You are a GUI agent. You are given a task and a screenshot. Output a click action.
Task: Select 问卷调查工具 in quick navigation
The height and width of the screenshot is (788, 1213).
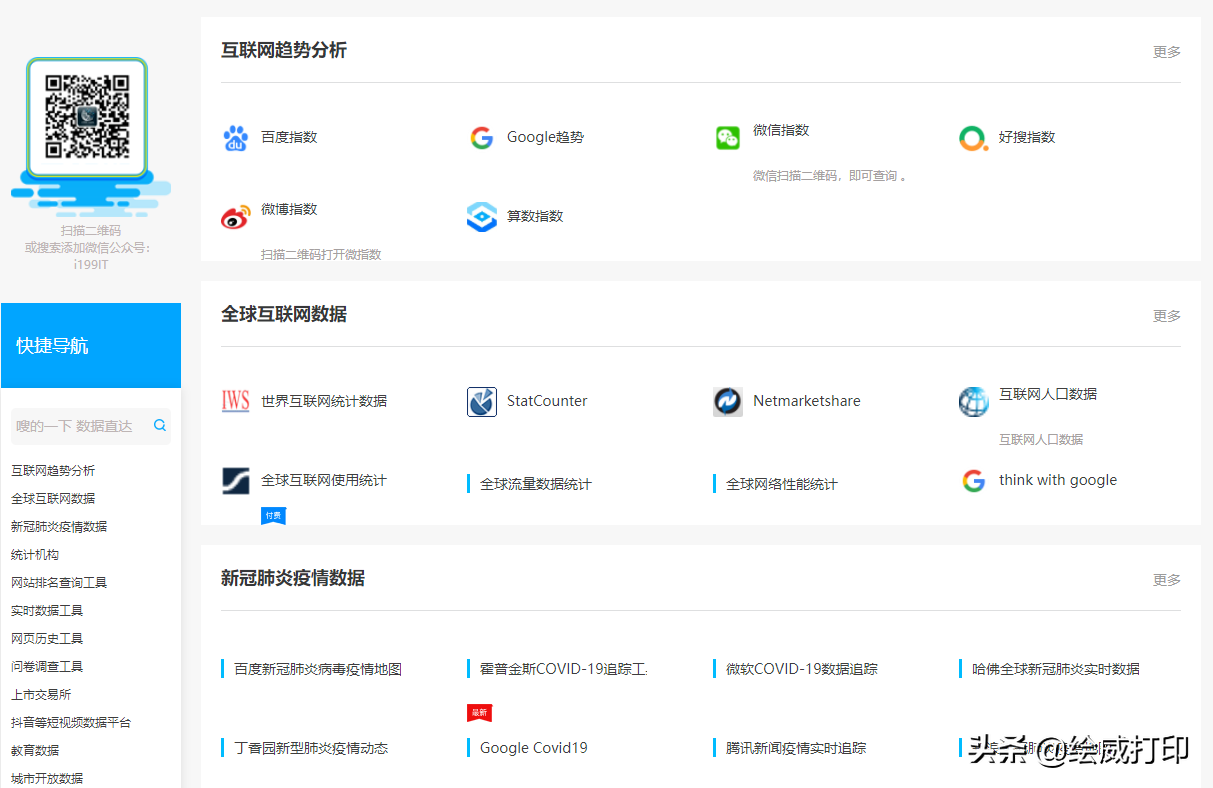click(47, 667)
